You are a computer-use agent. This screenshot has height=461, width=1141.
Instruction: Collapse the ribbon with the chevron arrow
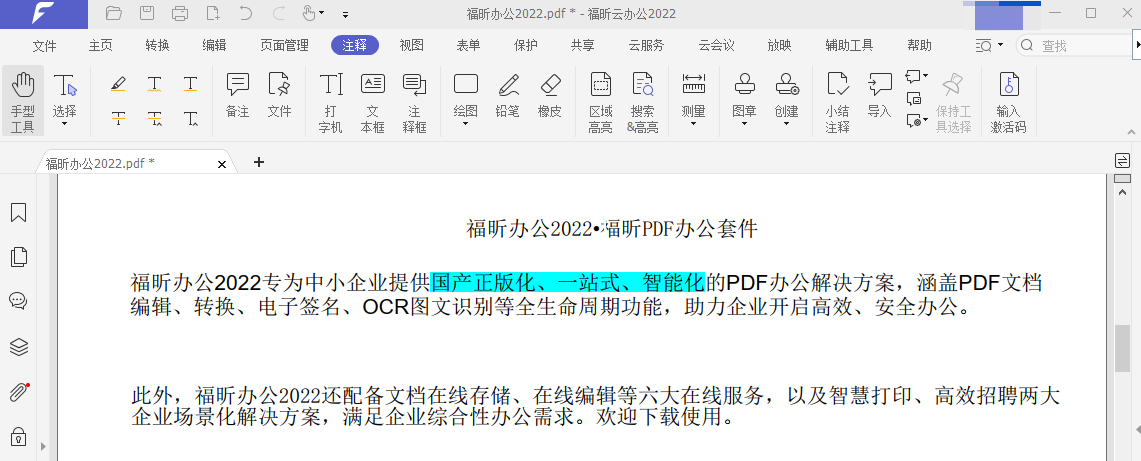pos(1131,132)
